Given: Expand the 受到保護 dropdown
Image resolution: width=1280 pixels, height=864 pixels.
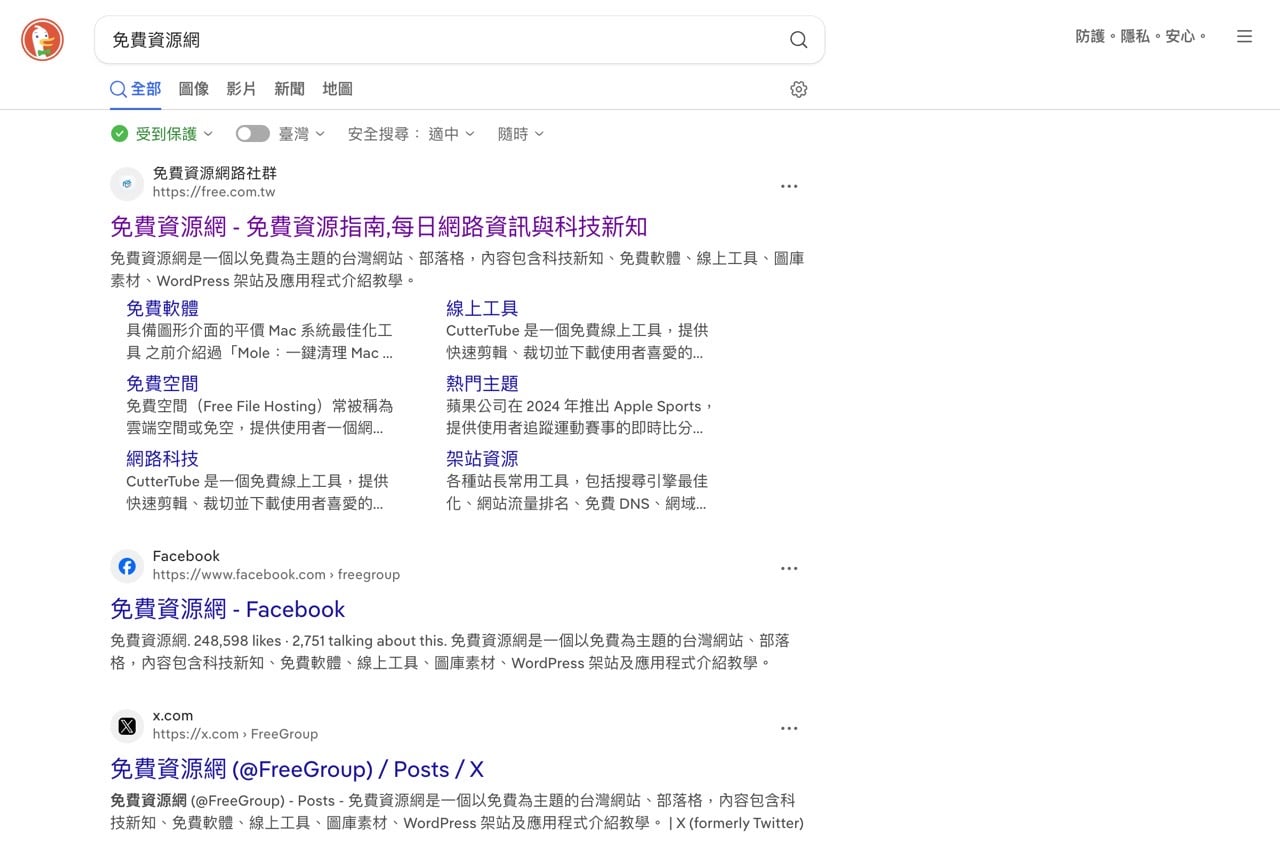Looking at the screenshot, I should click(174, 133).
